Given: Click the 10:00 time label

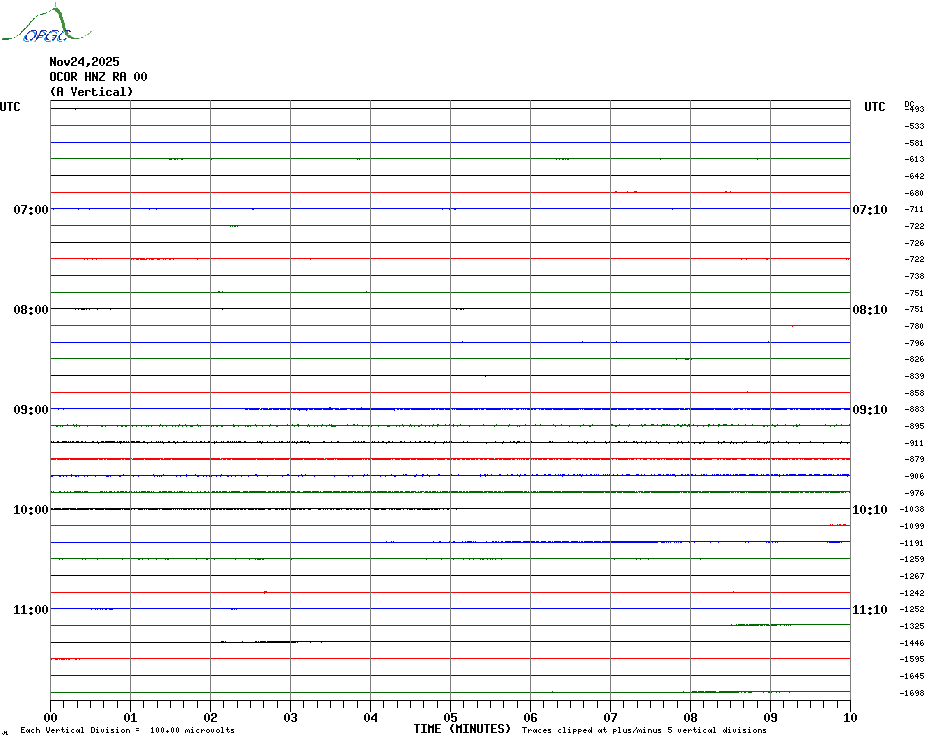Looking at the screenshot, I should click(x=30, y=510).
